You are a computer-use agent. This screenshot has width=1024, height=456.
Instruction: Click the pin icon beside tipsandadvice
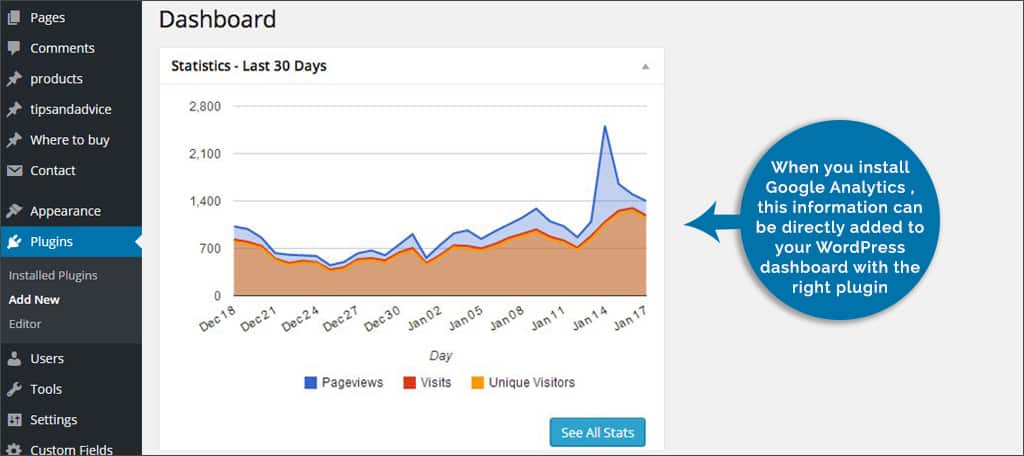point(14,110)
